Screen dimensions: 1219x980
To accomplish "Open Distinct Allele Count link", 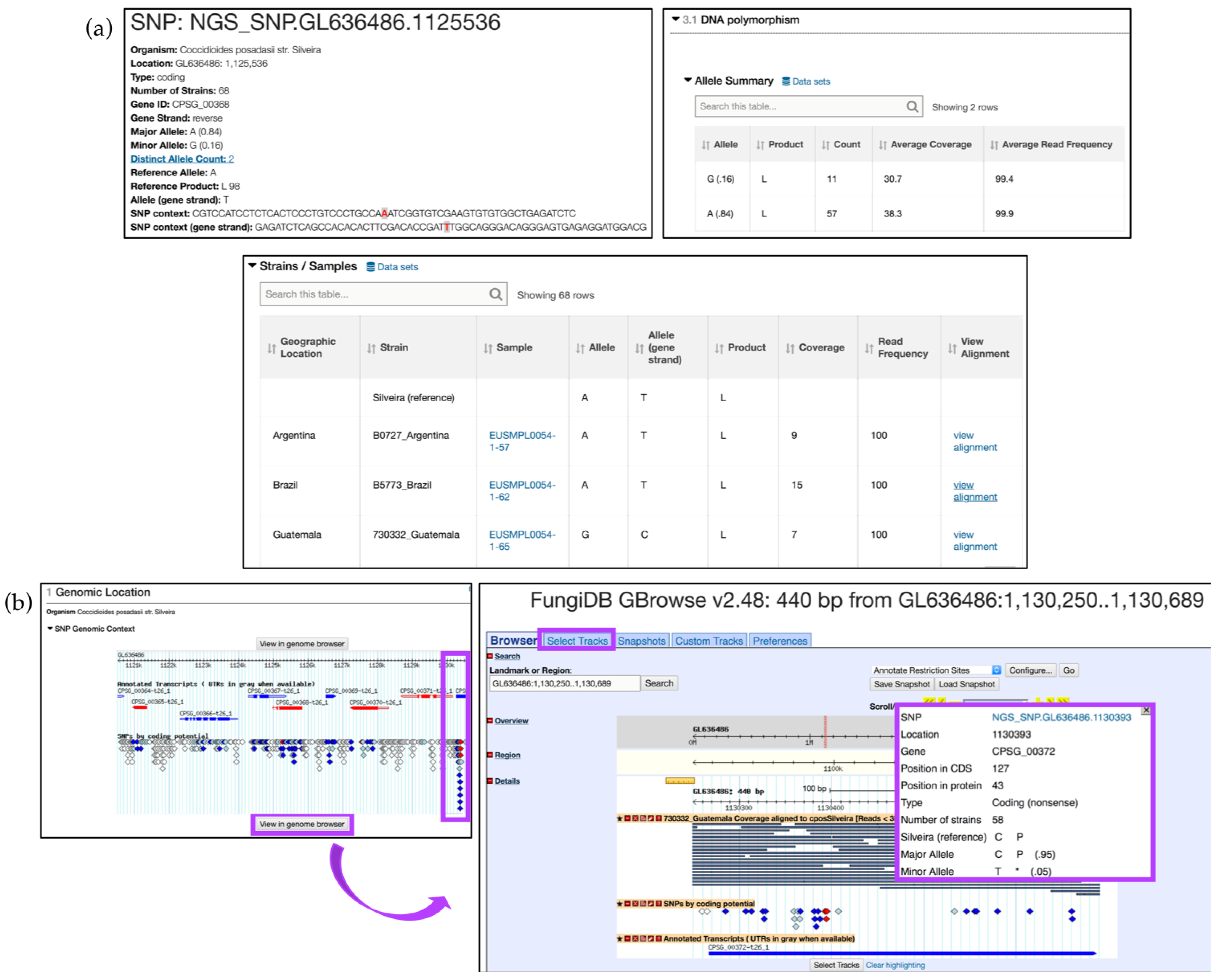I will coord(182,159).
